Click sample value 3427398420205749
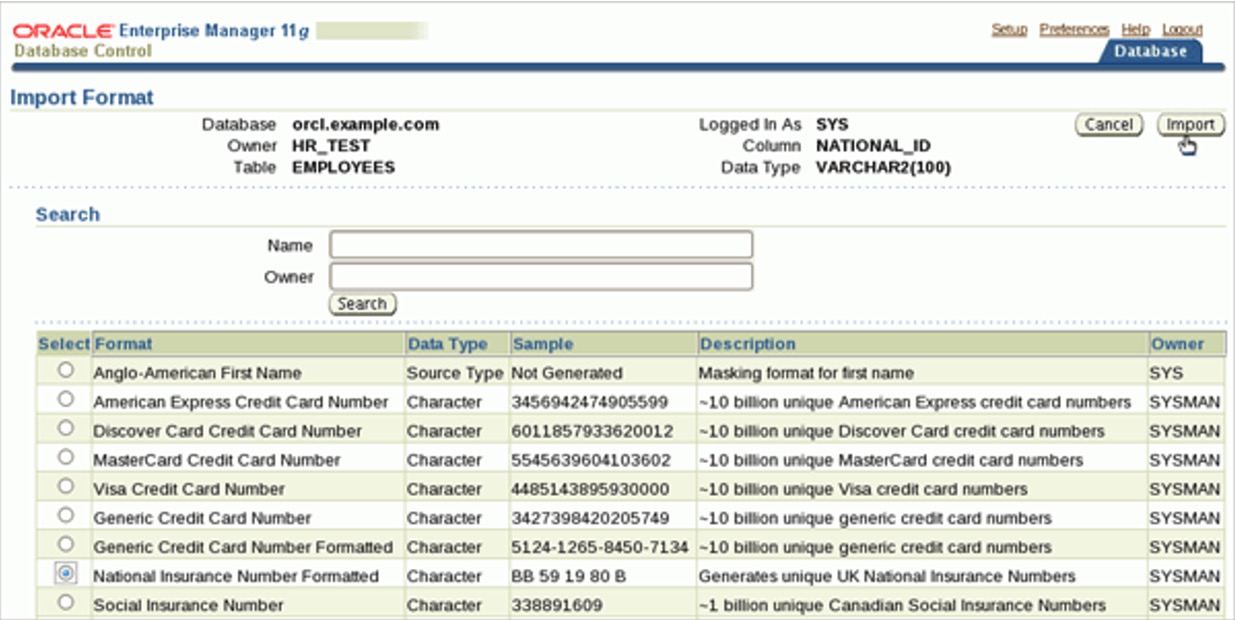 (590, 518)
